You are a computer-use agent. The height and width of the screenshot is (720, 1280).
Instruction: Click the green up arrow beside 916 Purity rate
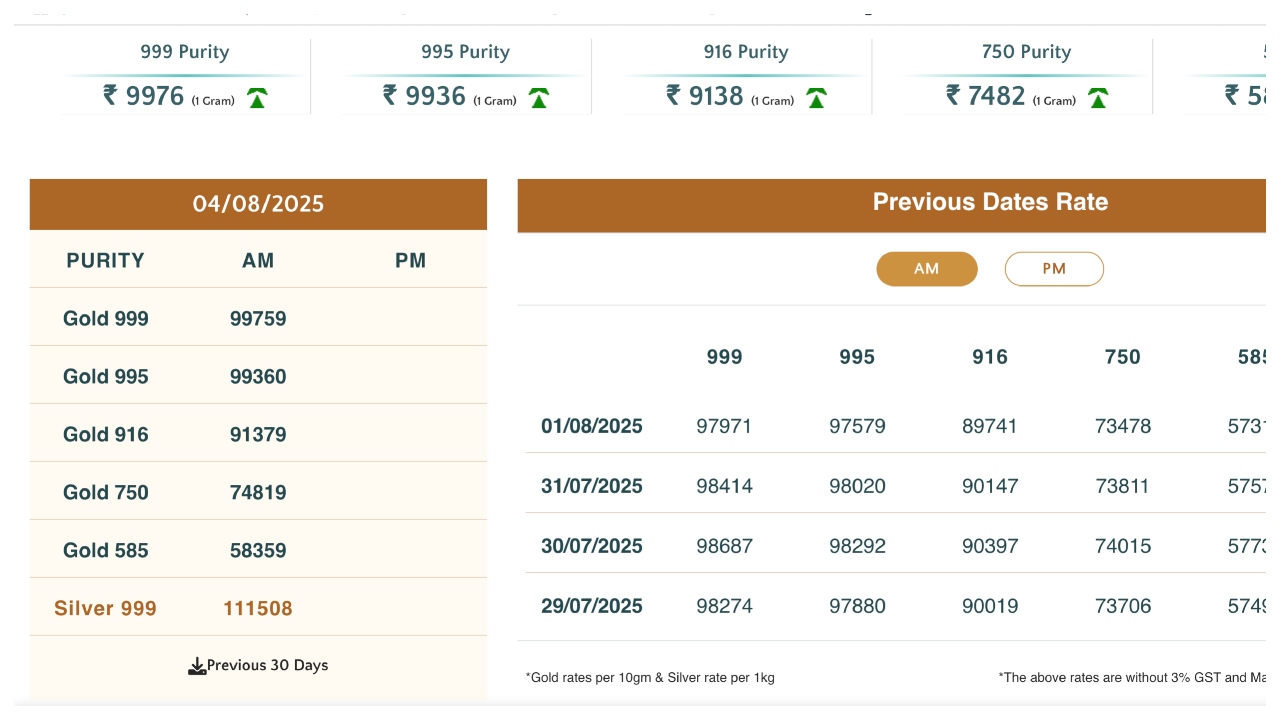(817, 98)
